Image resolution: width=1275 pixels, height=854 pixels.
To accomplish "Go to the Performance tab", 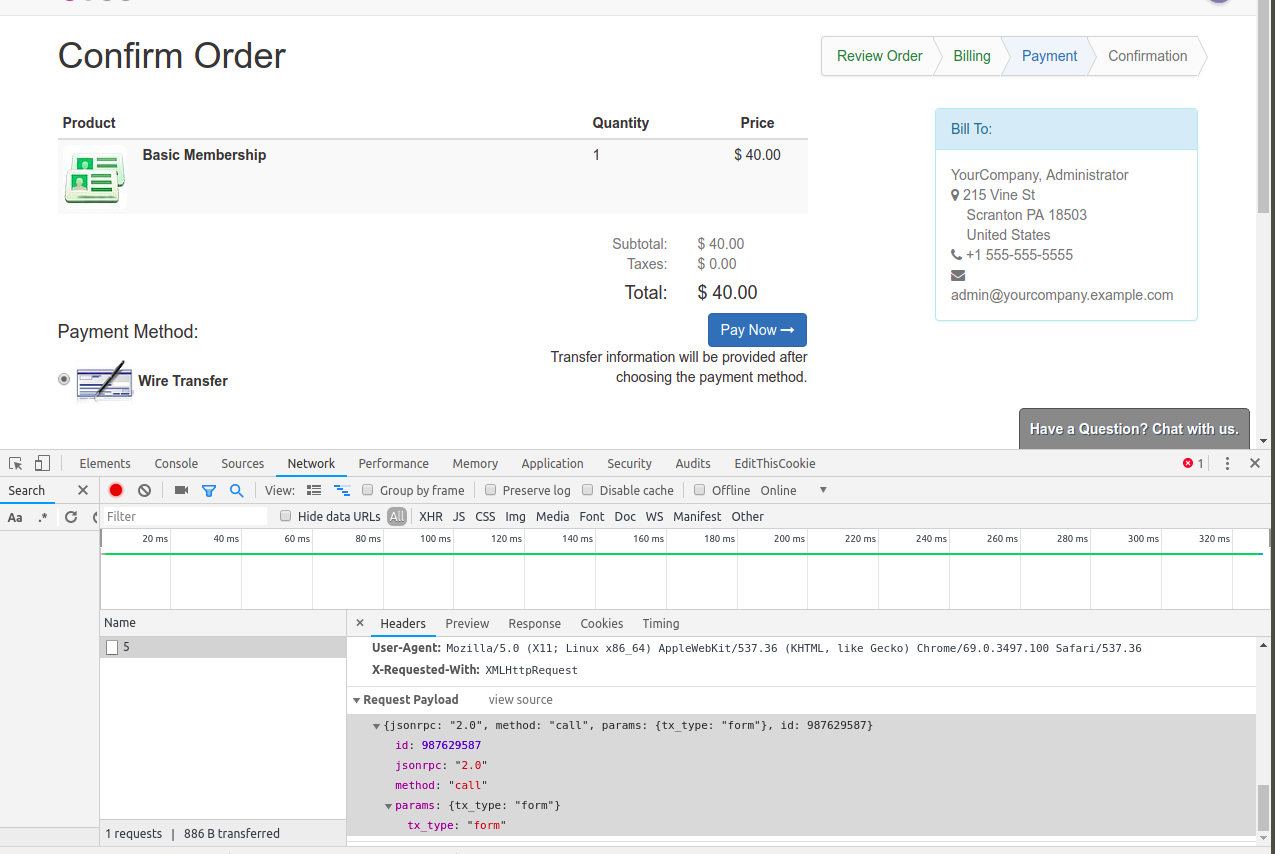I will [x=394, y=463].
